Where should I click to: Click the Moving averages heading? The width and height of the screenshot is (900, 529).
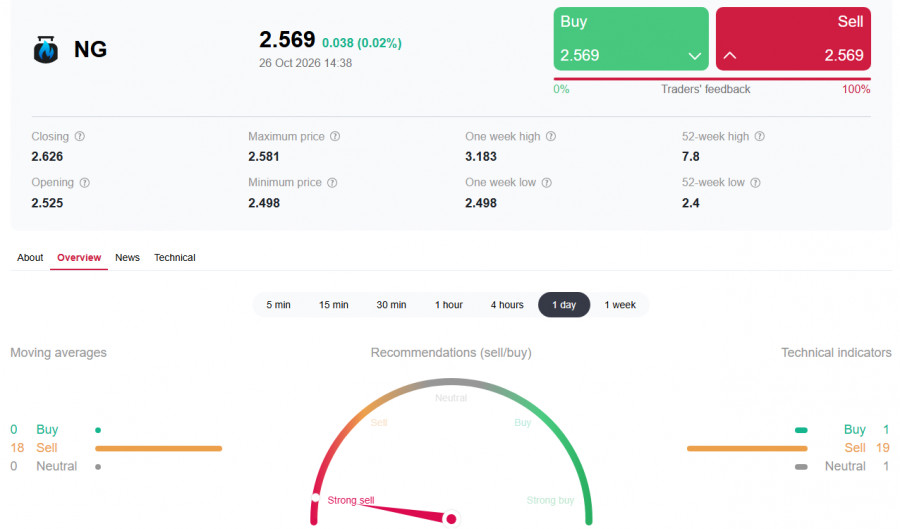pyautogui.click(x=59, y=353)
